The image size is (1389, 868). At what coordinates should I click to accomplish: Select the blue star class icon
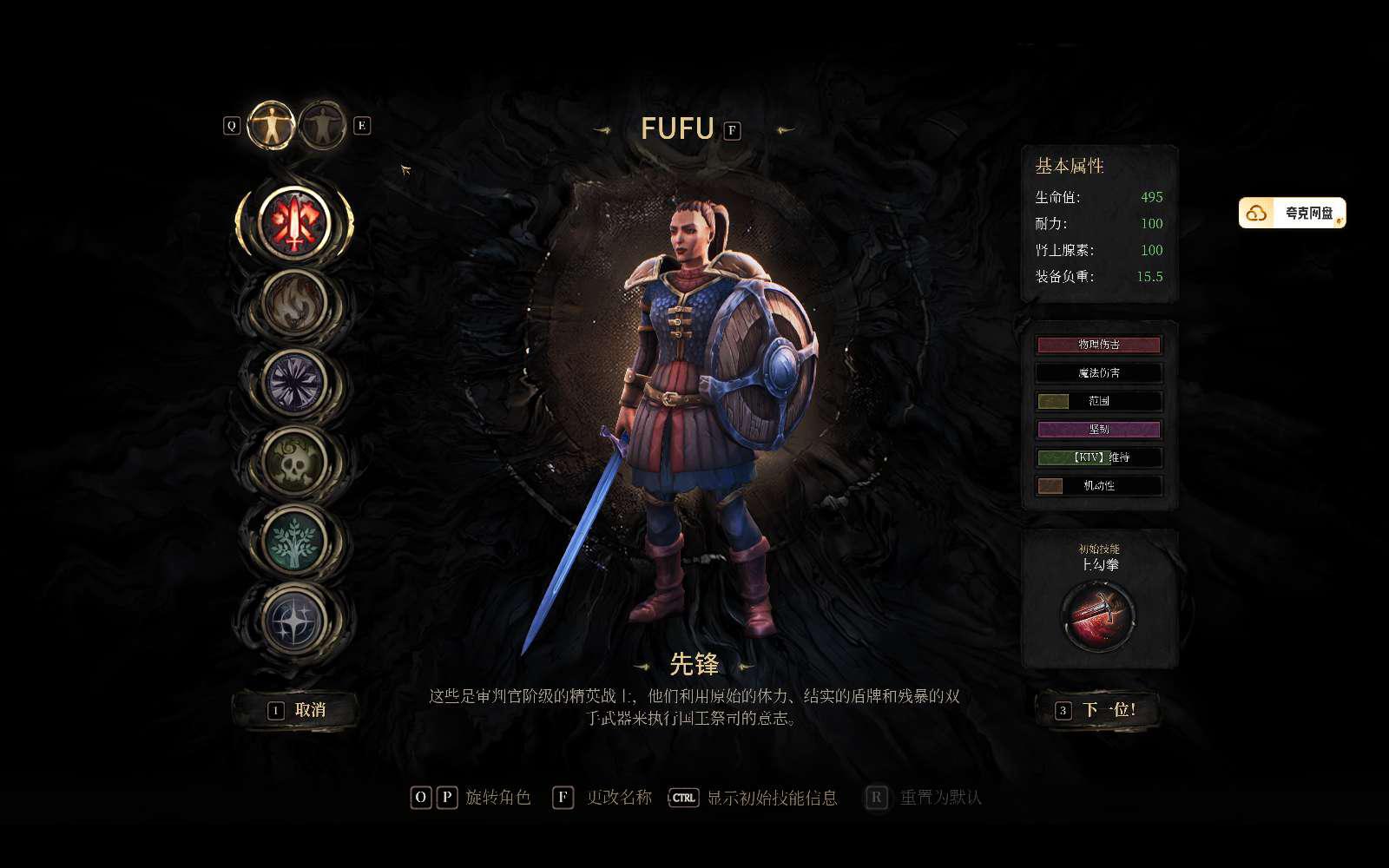coord(294,620)
